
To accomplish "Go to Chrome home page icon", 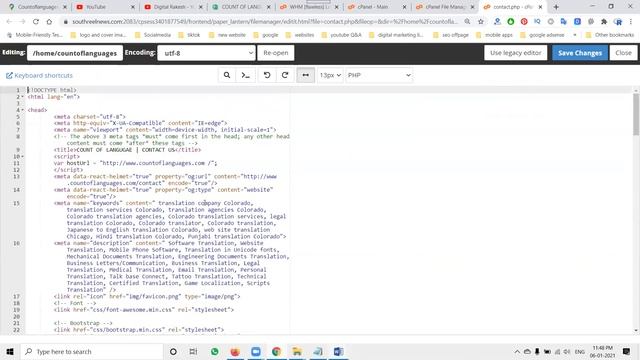I will click(49, 22).
